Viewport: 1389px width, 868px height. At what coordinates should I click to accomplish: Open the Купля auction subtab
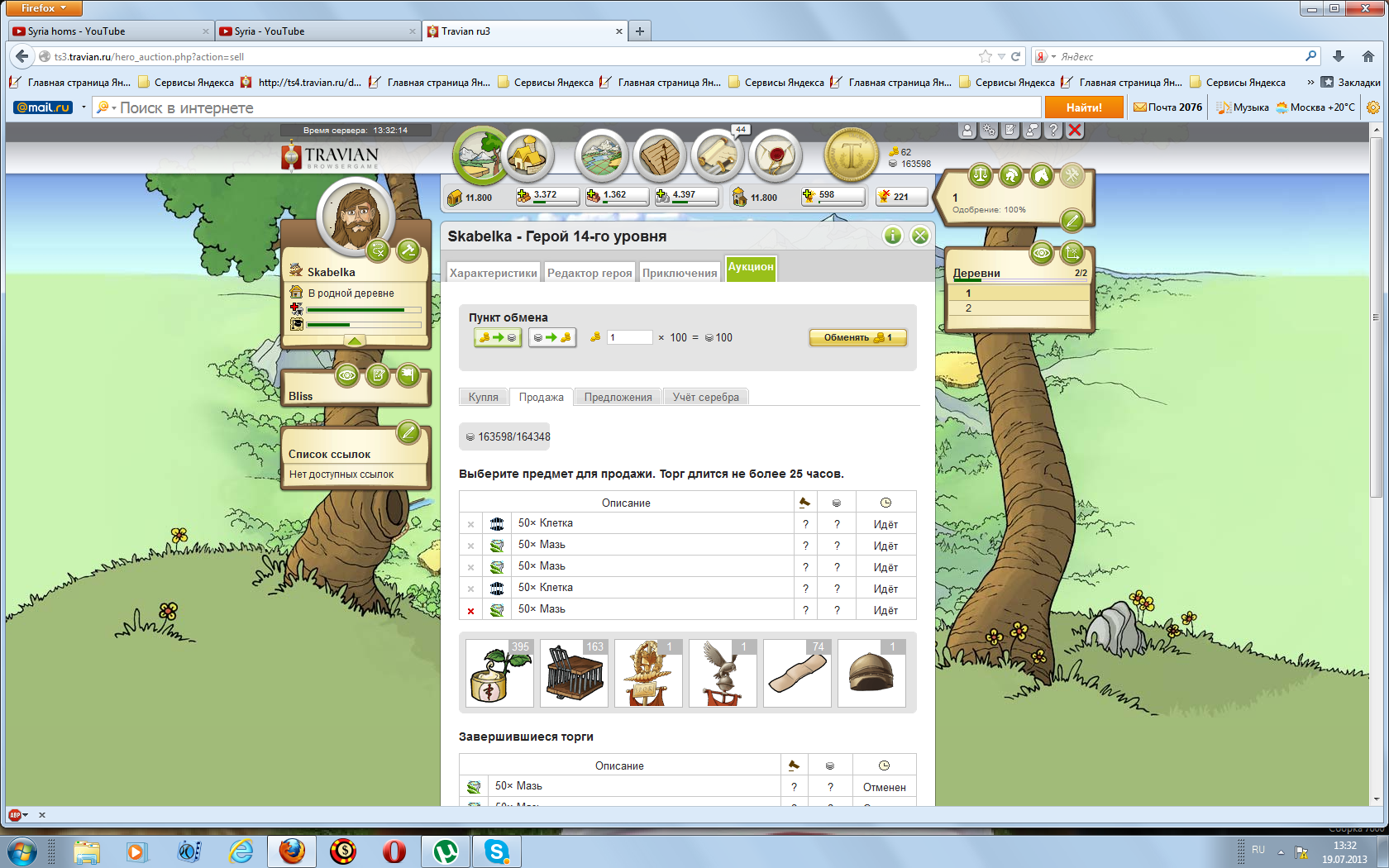(484, 397)
